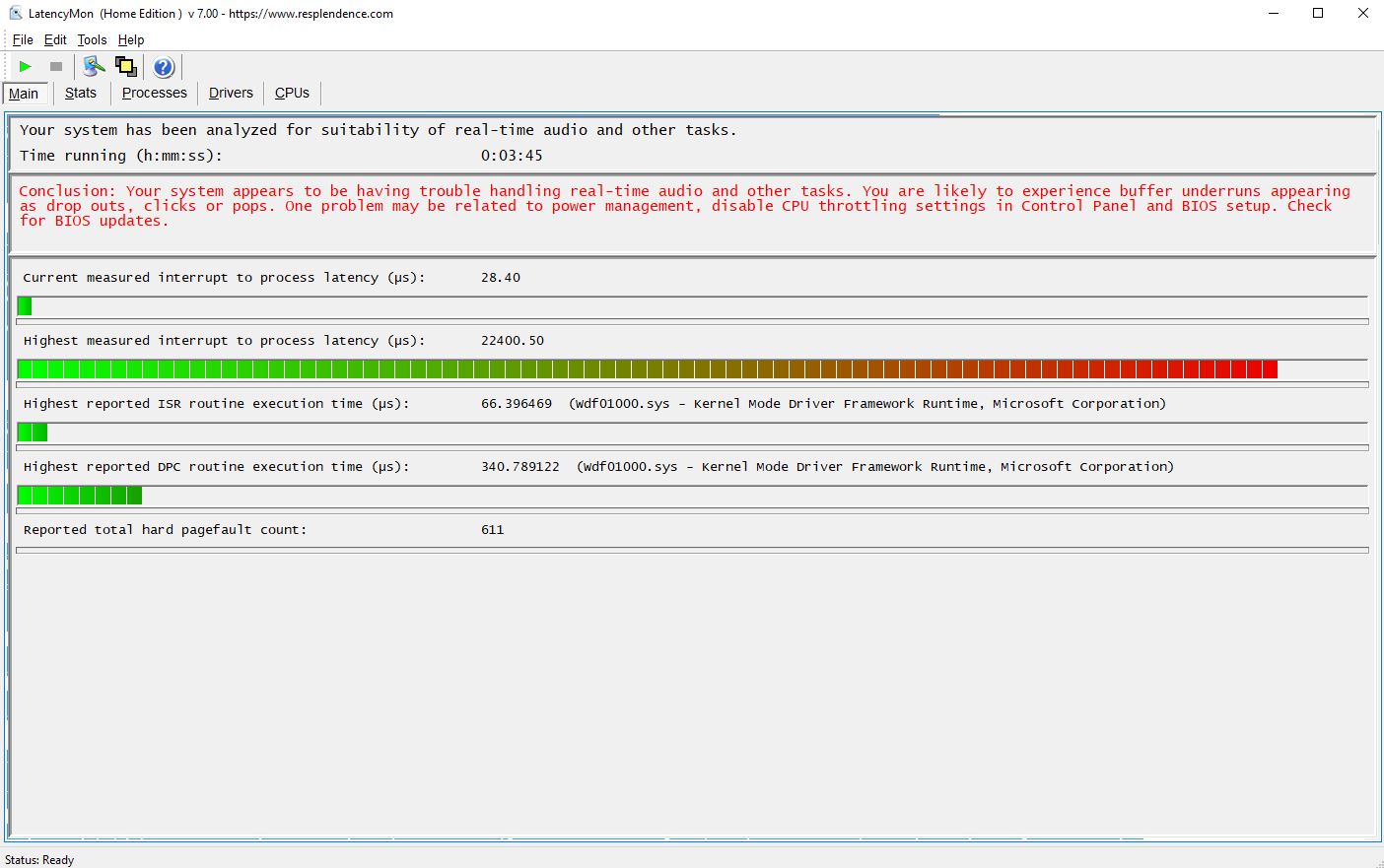Screen dimensions: 1384x868
Task: Click the 'Time running (h:mm:ss)' label
Action: click(121, 156)
